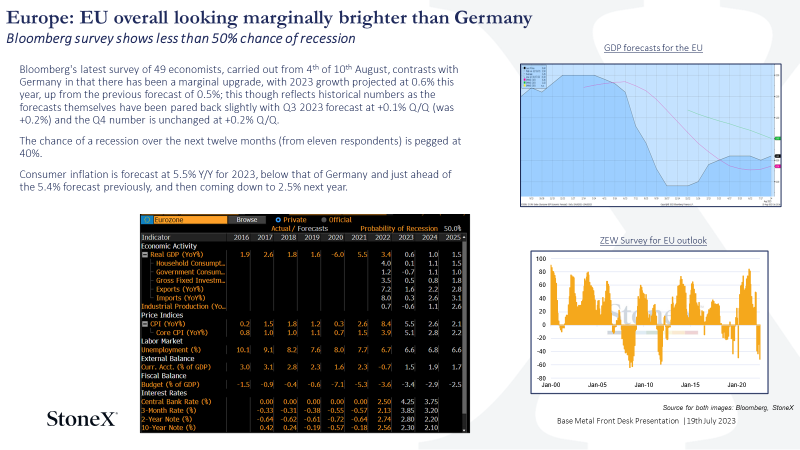This screenshot has height=450, width=800.
Task: Click the StoneX logo
Action: coord(82,419)
